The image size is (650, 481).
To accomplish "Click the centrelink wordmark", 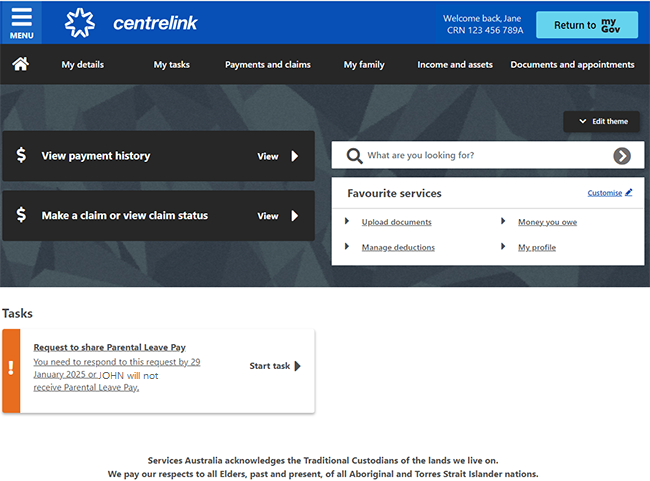I will point(155,23).
